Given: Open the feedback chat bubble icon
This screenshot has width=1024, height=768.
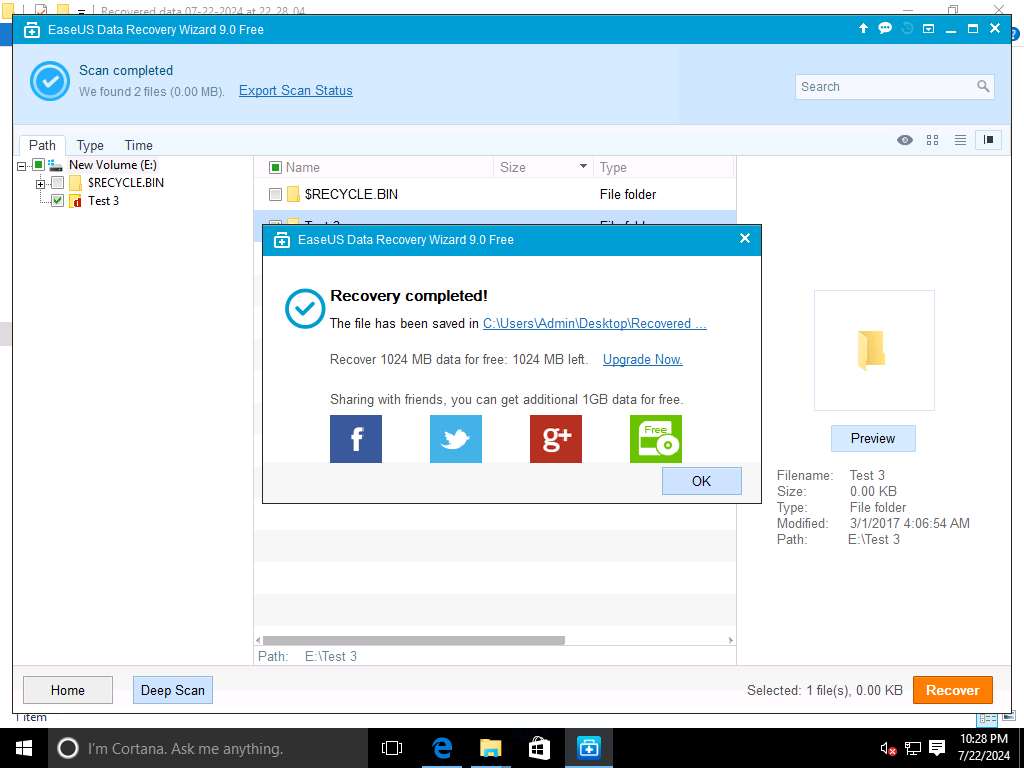Looking at the screenshot, I should [885, 28].
